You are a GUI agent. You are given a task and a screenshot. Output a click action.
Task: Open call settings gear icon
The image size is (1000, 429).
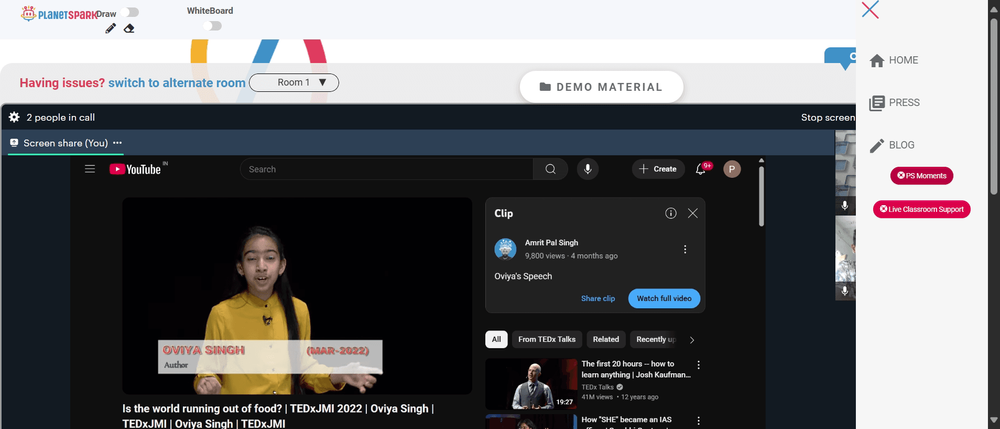point(14,117)
